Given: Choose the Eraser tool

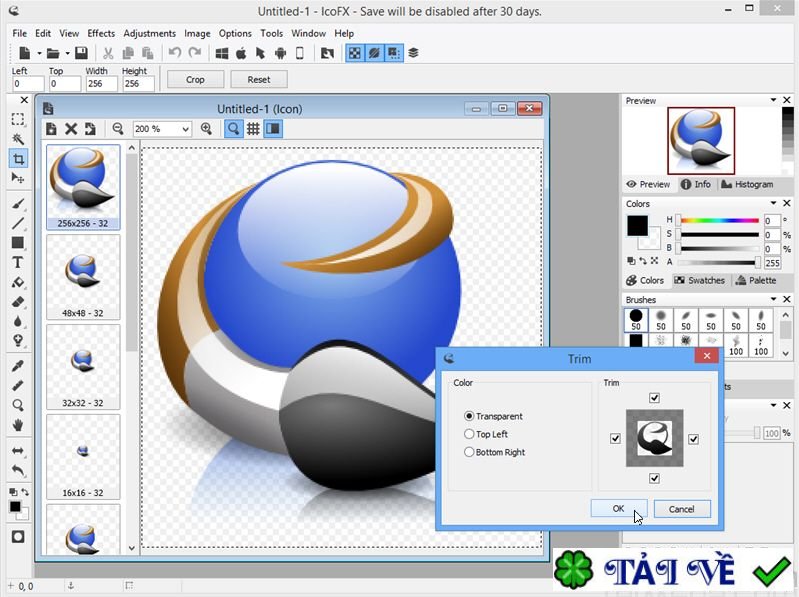Looking at the screenshot, I should click(x=18, y=302).
